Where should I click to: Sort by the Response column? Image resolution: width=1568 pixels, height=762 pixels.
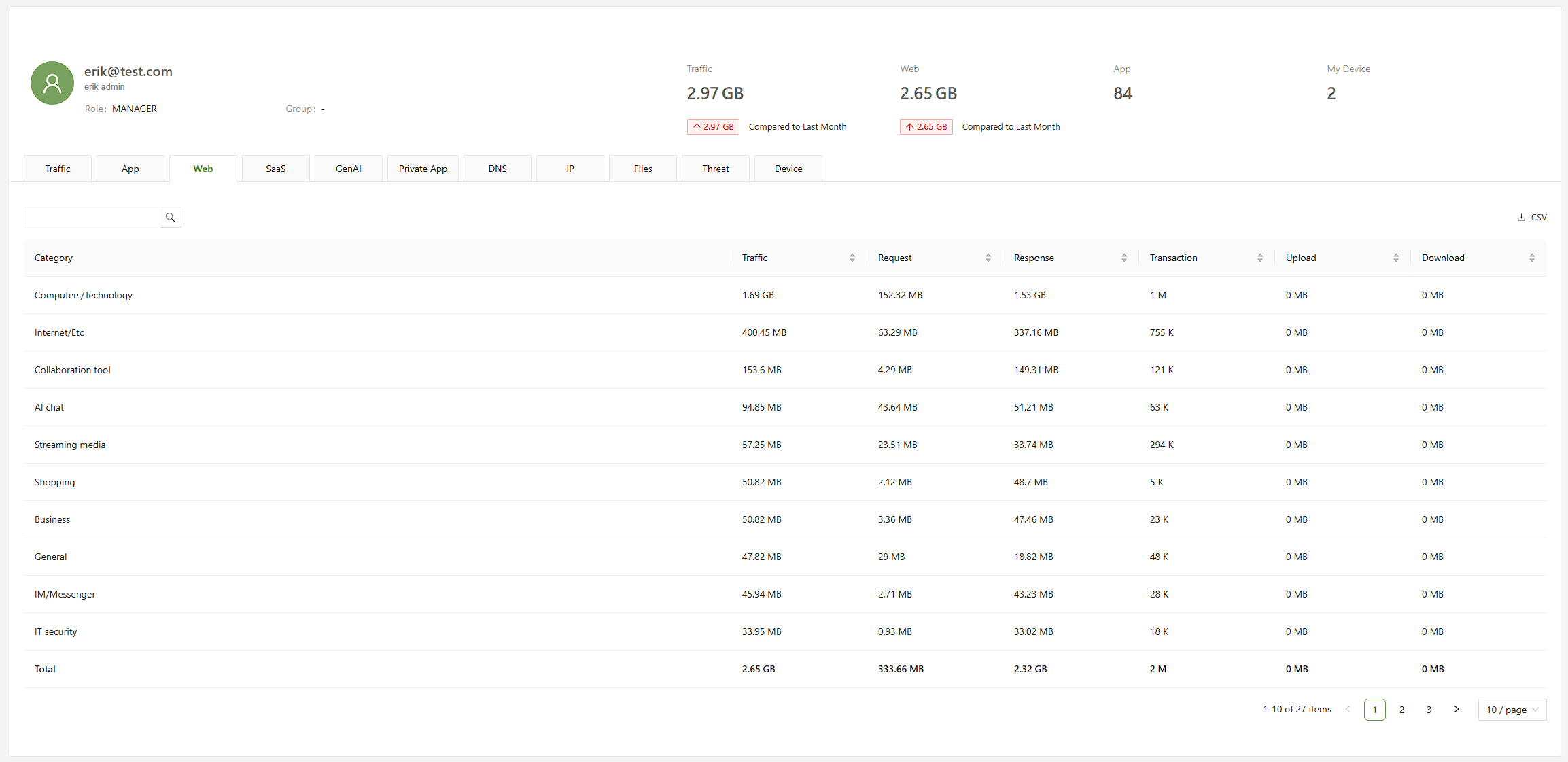click(x=1123, y=258)
